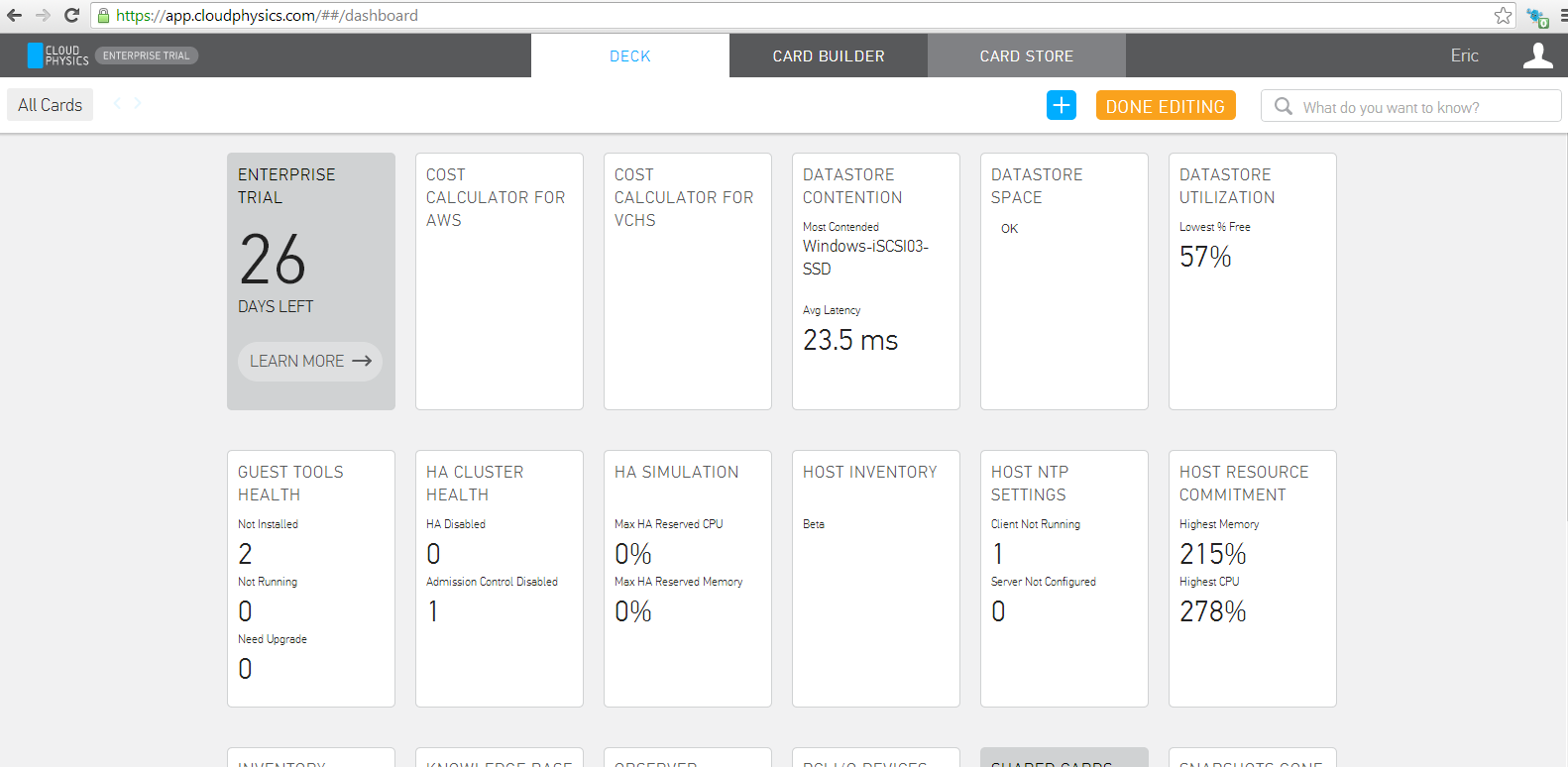Select the Deck tab
This screenshot has height=767, width=1568.
629,56
